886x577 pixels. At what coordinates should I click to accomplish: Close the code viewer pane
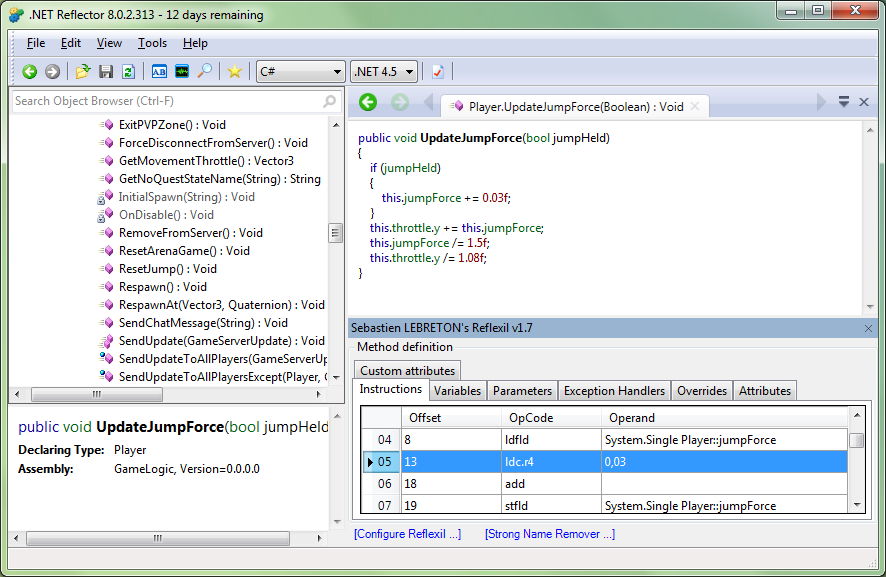864,102
